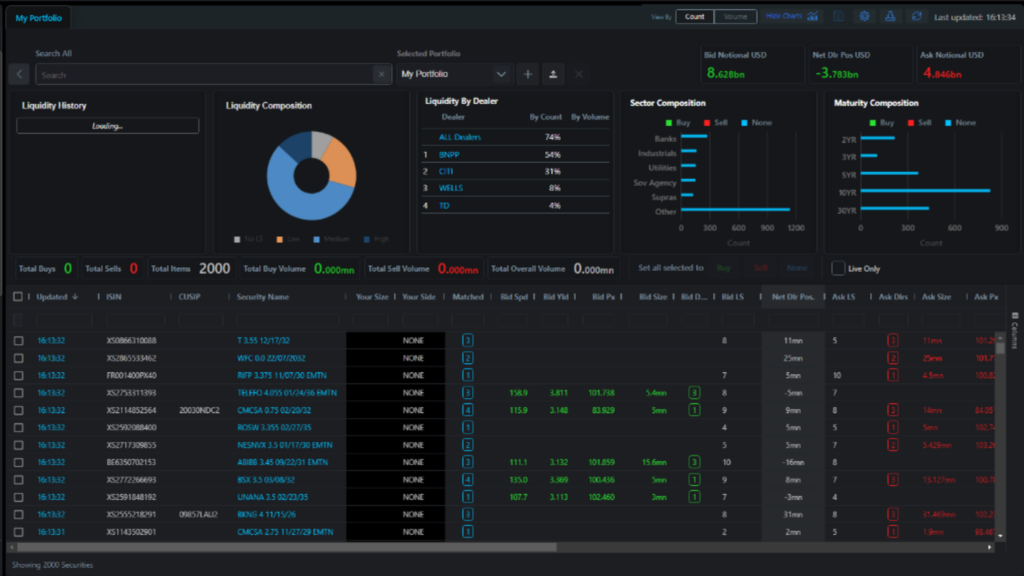1024x576 pixels.
Task: Click the alert bell icon in top toolbar
Action: [890, 16]
